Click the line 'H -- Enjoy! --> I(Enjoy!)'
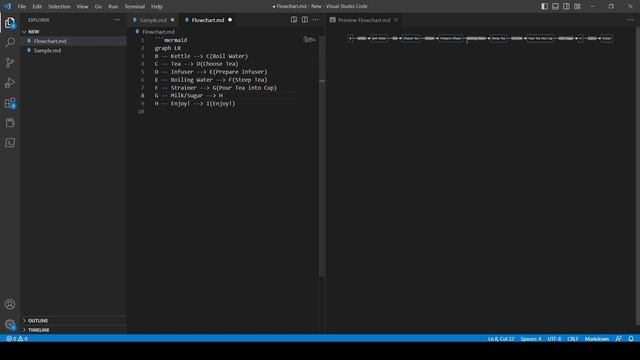 [195, 104]
